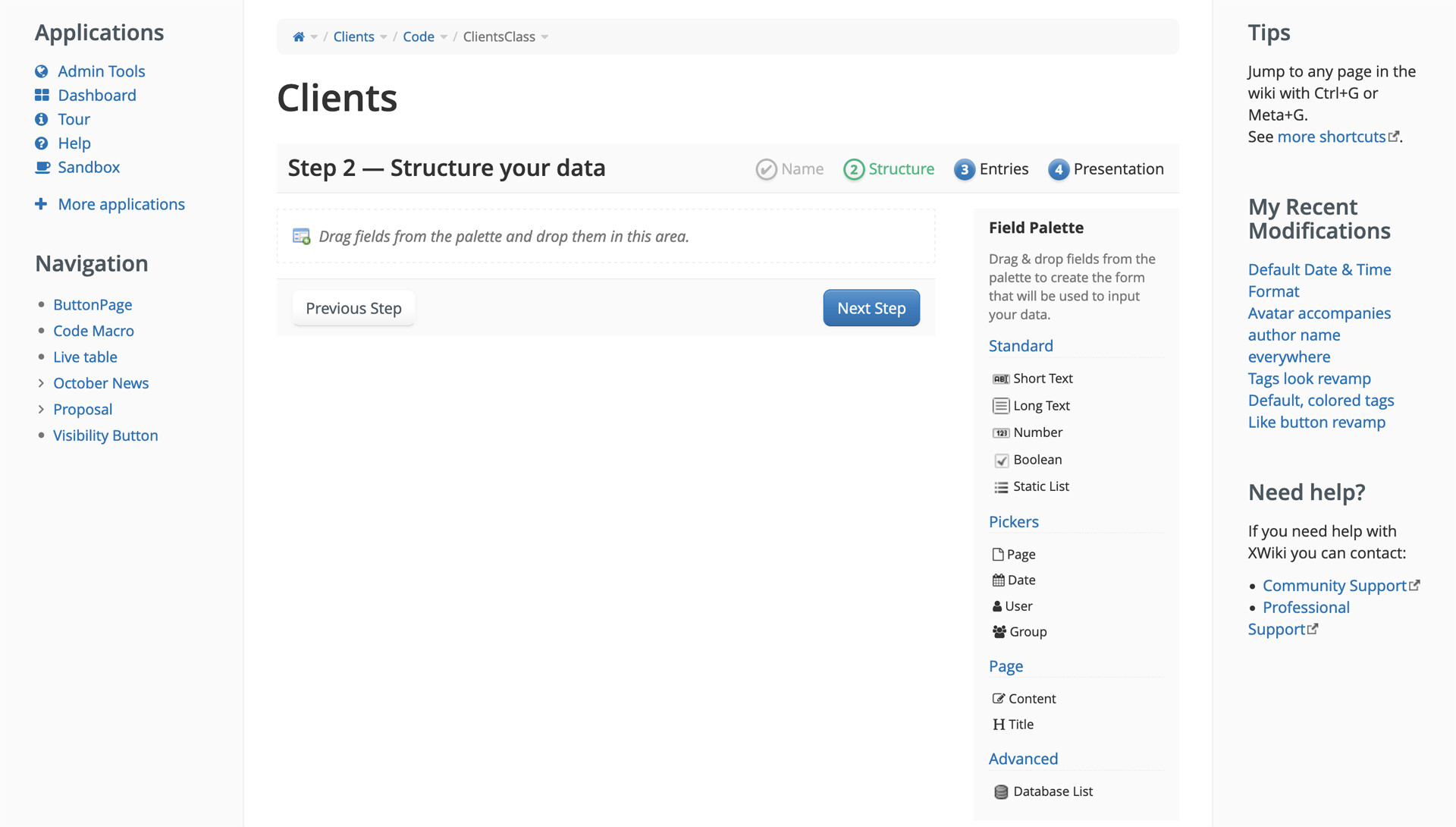The width and height of the screenshot is (1456, 827).
Task: Click the field drop area placeholder
Action: tap(605, 237)
